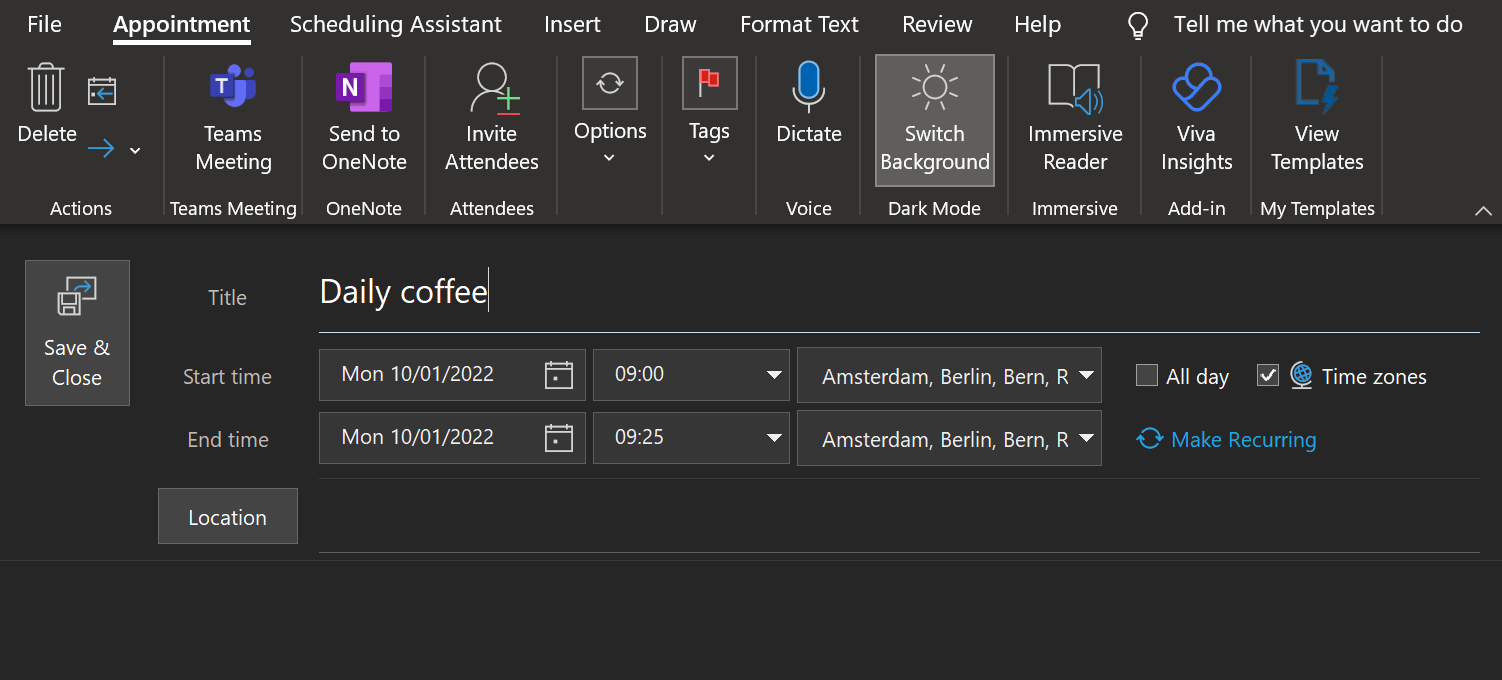Expand the end time 09:25 dropdown
The width and height of the screenshot is (1502, 680).
pyautogui.click(x=773, y=438)
